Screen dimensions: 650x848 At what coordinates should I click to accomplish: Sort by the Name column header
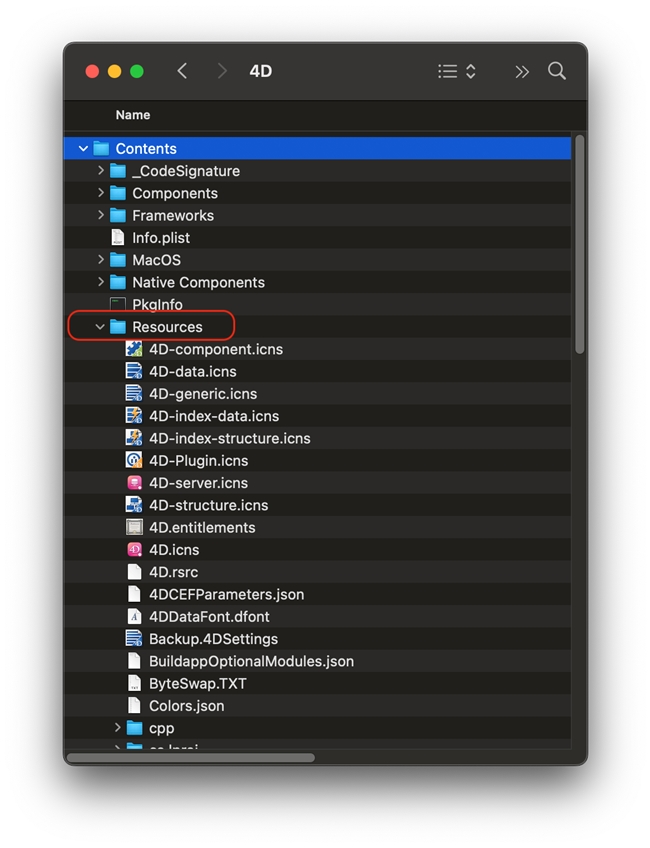133,115
